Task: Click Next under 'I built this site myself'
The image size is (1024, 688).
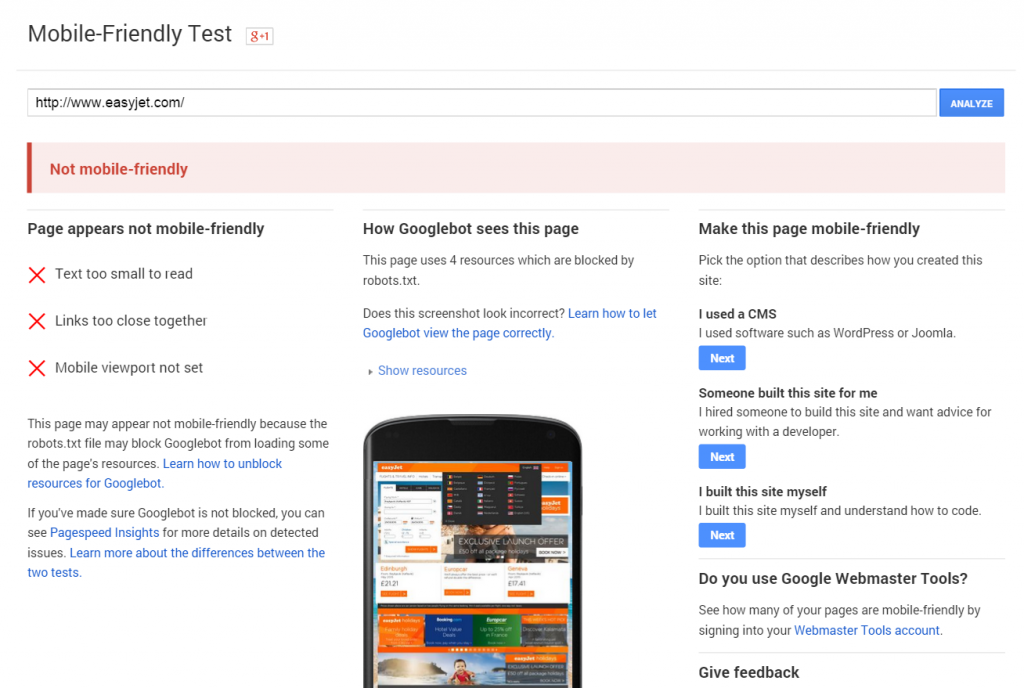Action: point(721,535)
